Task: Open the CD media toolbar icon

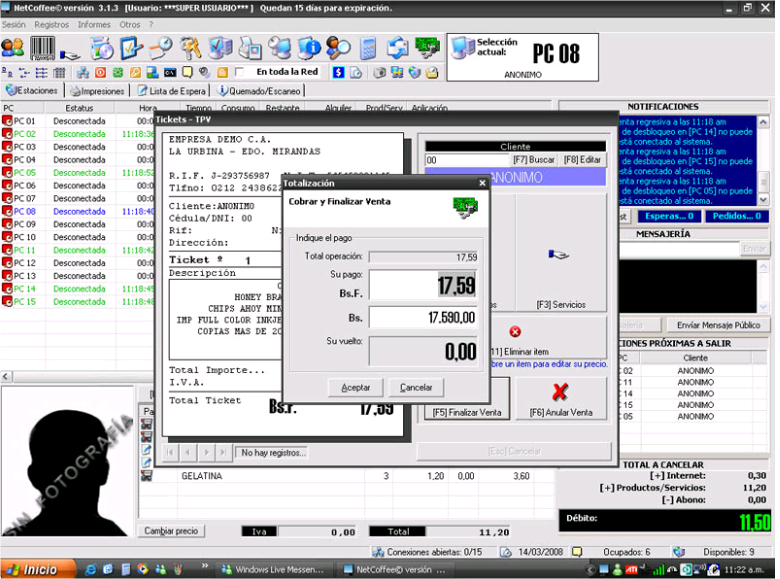Action: [x=102, y=48]
